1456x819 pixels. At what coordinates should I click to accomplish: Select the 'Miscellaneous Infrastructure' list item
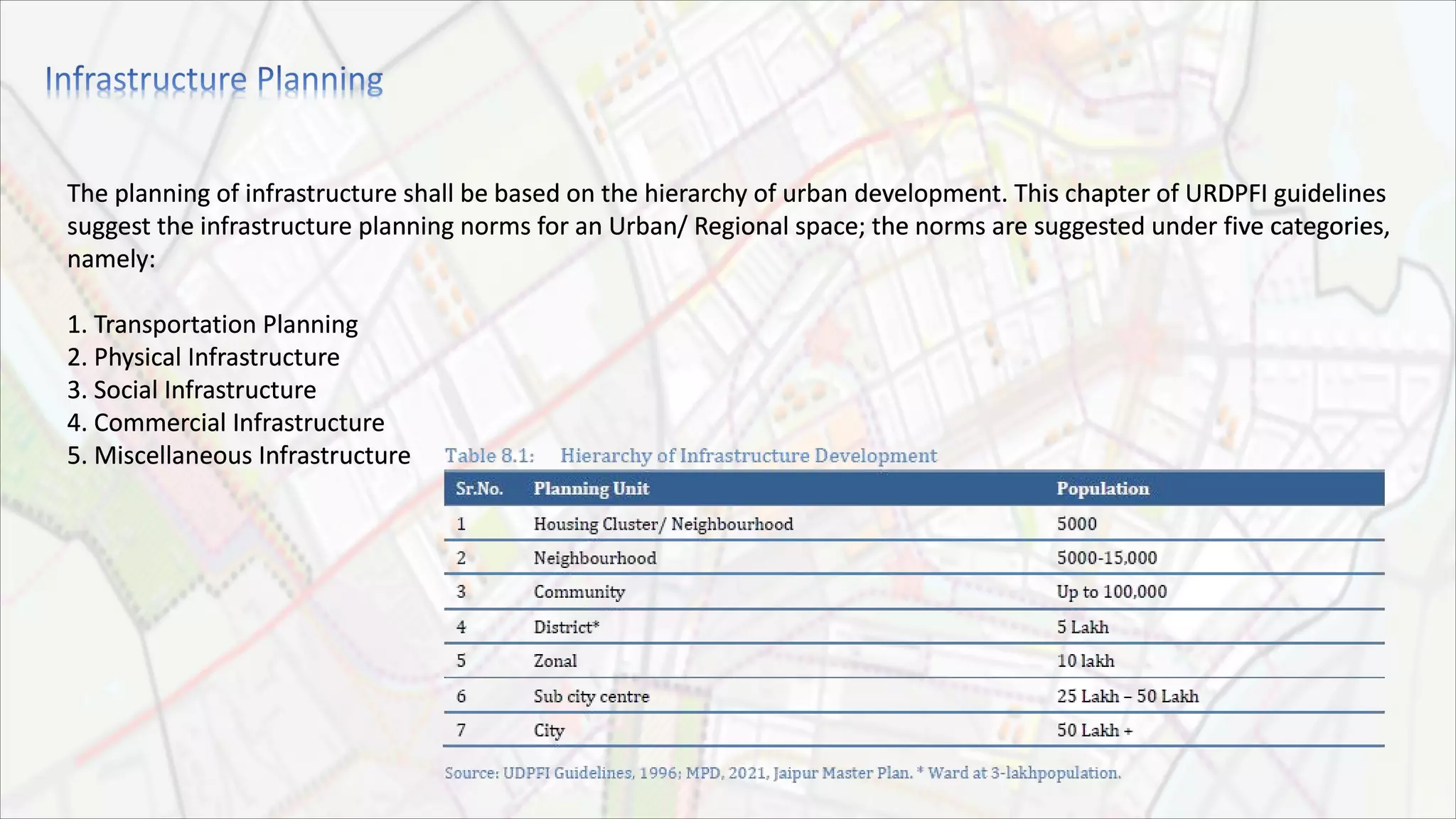tap(239, 456)
